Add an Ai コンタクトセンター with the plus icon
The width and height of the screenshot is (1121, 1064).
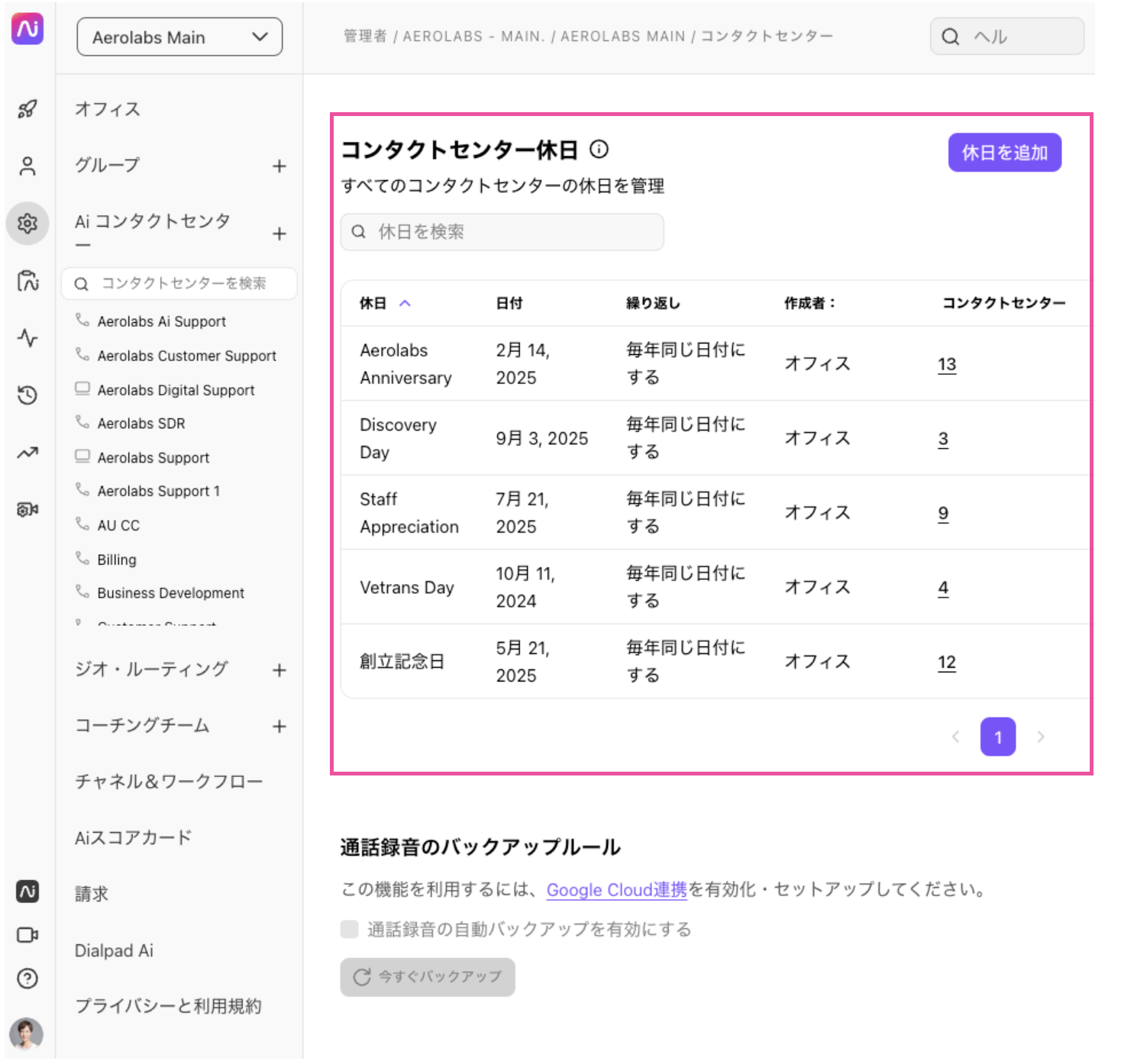pos(279,234)
